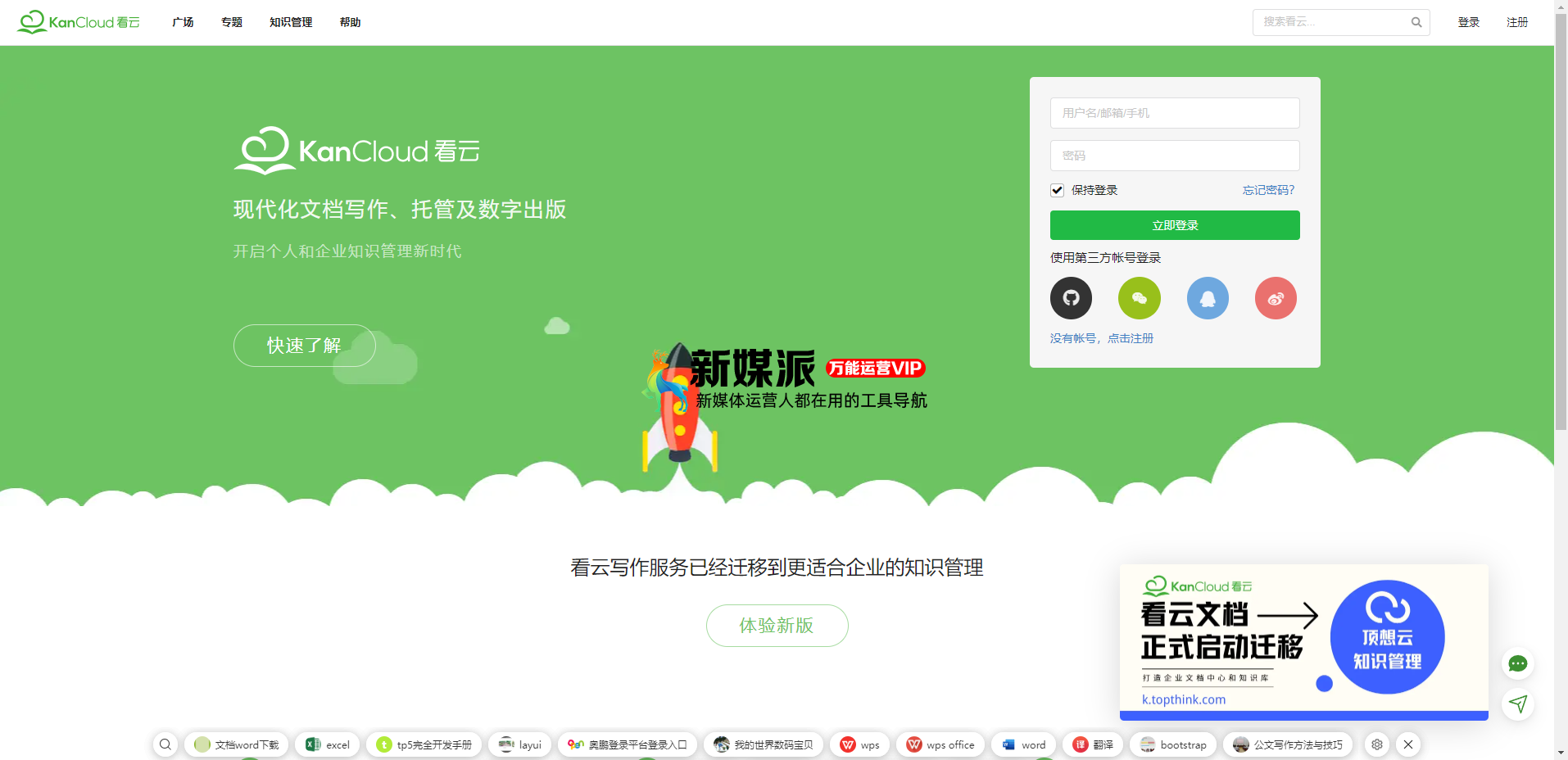Open the 广场 menu item
The height and width of the screenshot is (760, 1568).
(x=183, y=22)
